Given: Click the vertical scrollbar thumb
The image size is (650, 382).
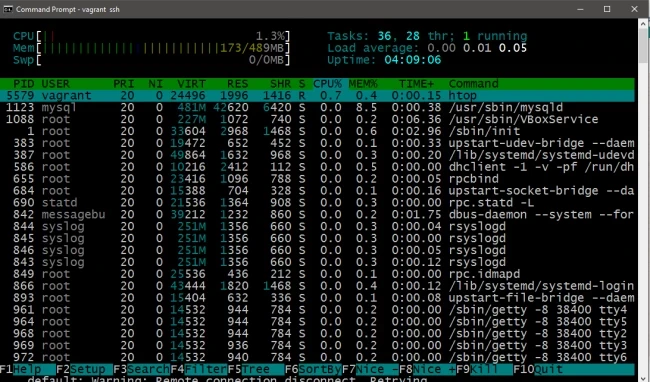Looking at the screenshot, I should tap(644, 46).
